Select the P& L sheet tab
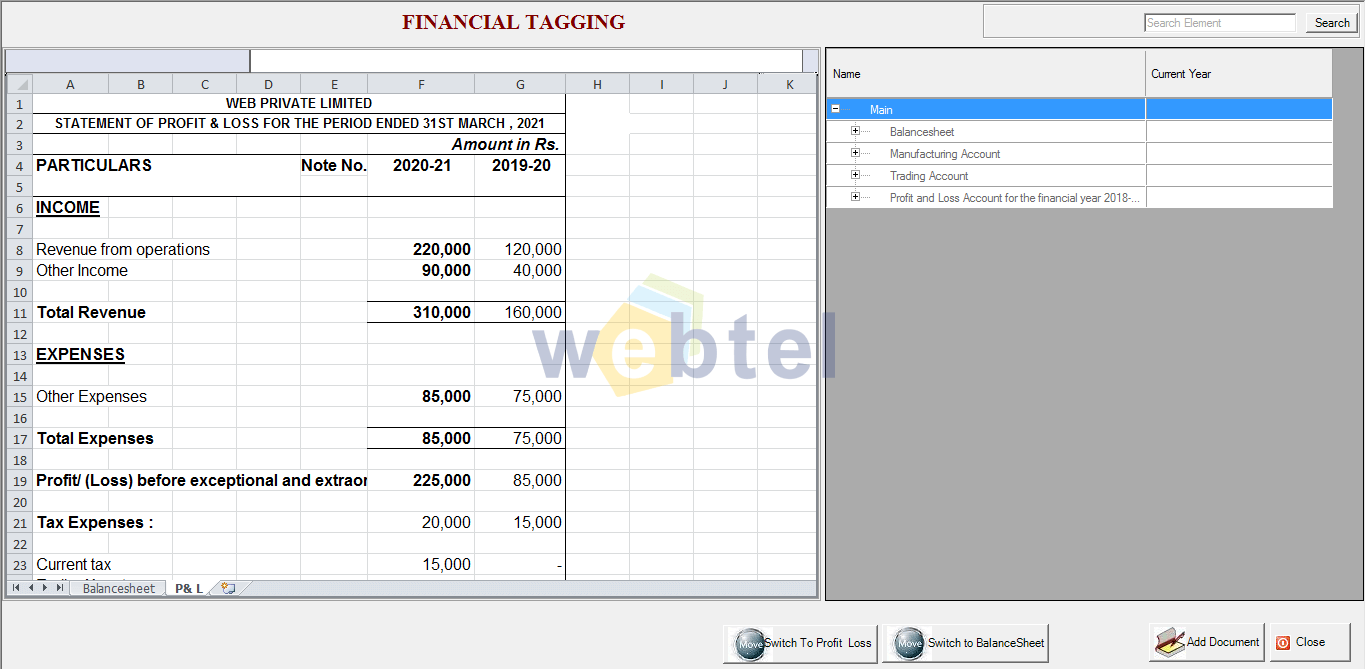The width and height of the screenshot is (1366, 669). click(x=189, y=588)
